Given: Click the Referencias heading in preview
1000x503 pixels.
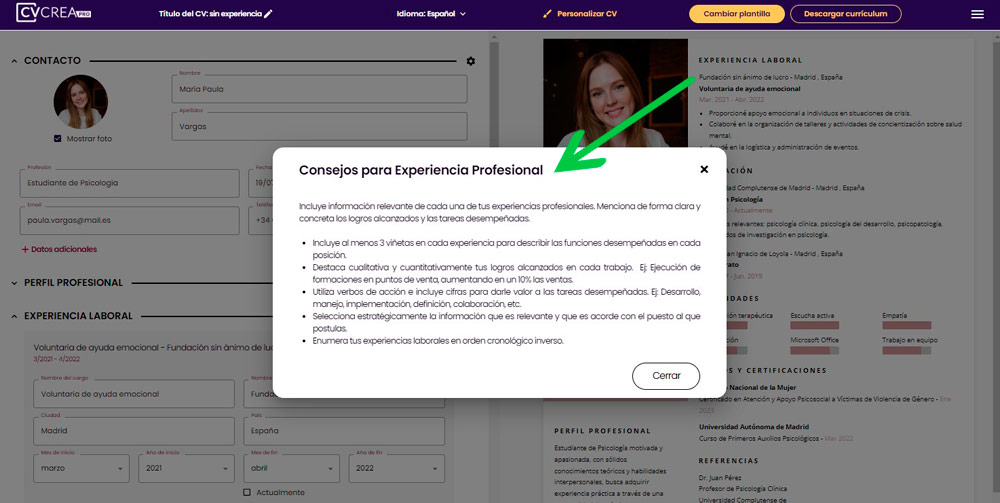Looking at the screenshot, I should pyautogui.click(x=728, y=460).
